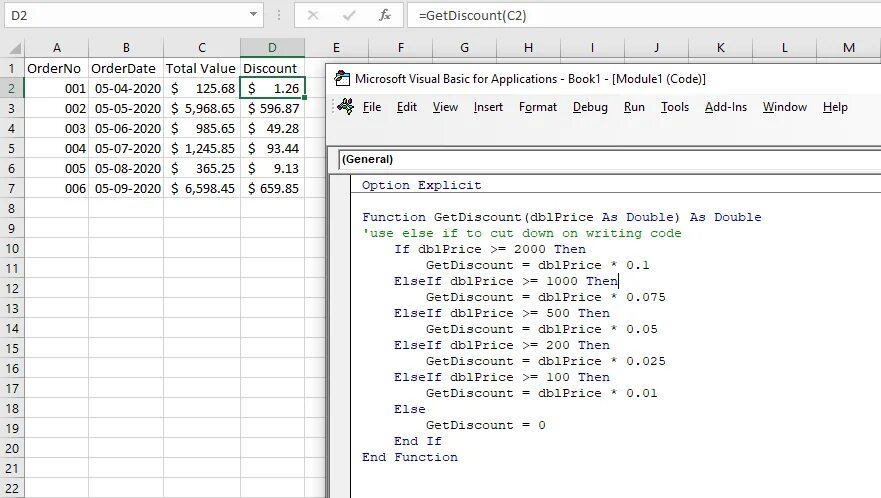
Task: Click the OrderNo header cell
Action: click(56, 68)
